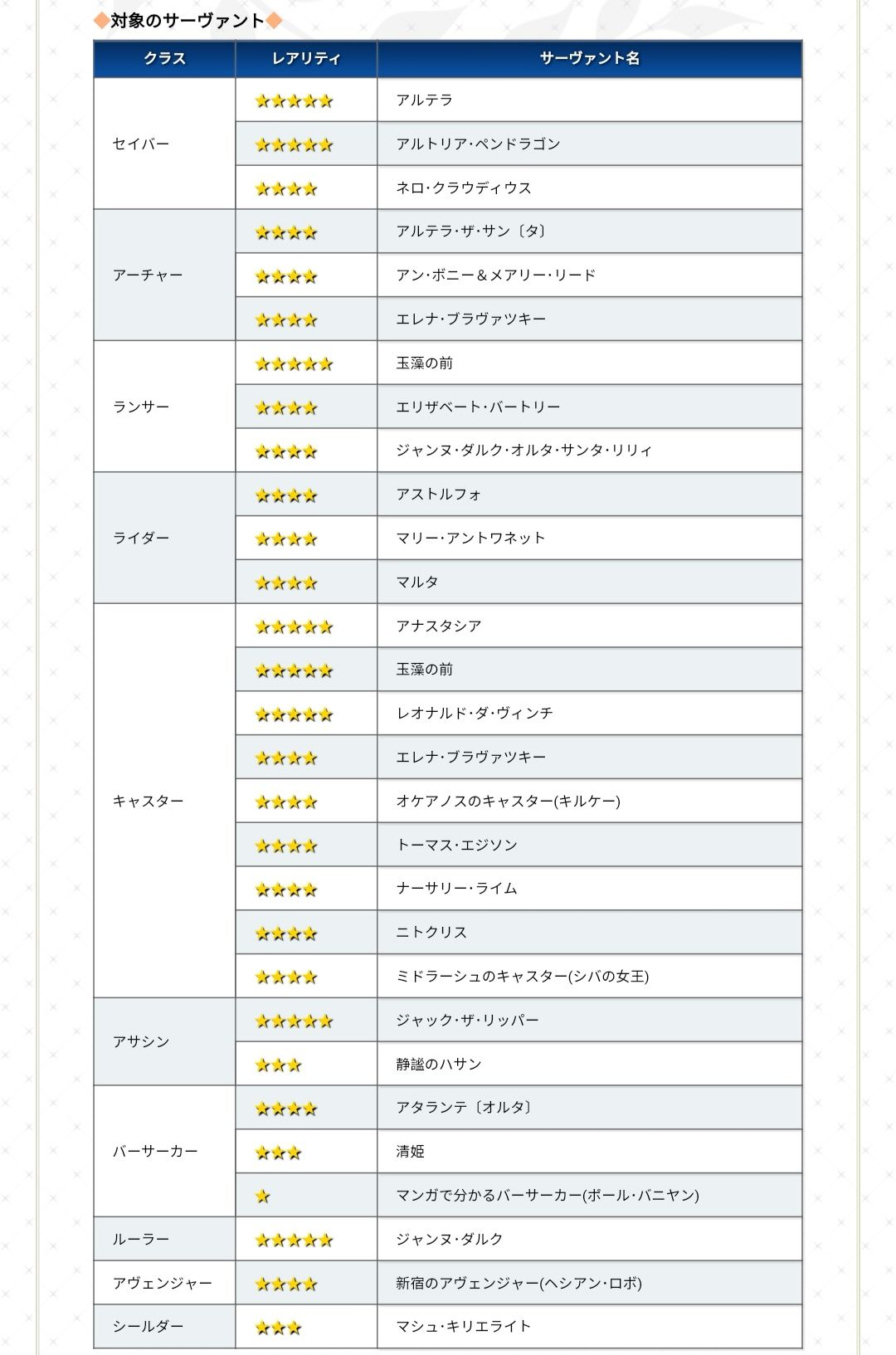
Task: Click the three stars beside 静謐のハサン
Action: click(x=278, y=1065)
